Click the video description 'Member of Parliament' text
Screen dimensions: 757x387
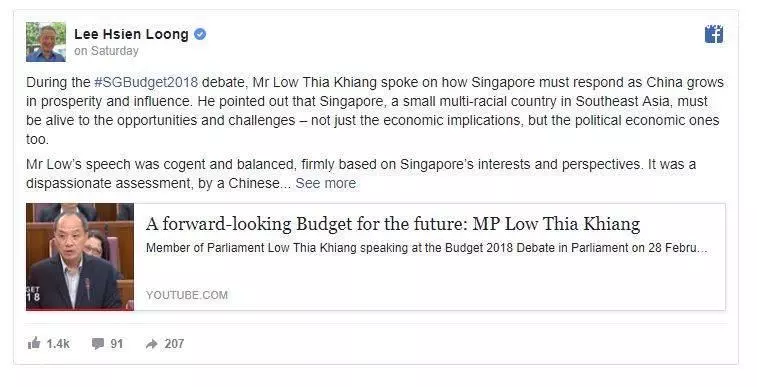click(x=427, y=248)
